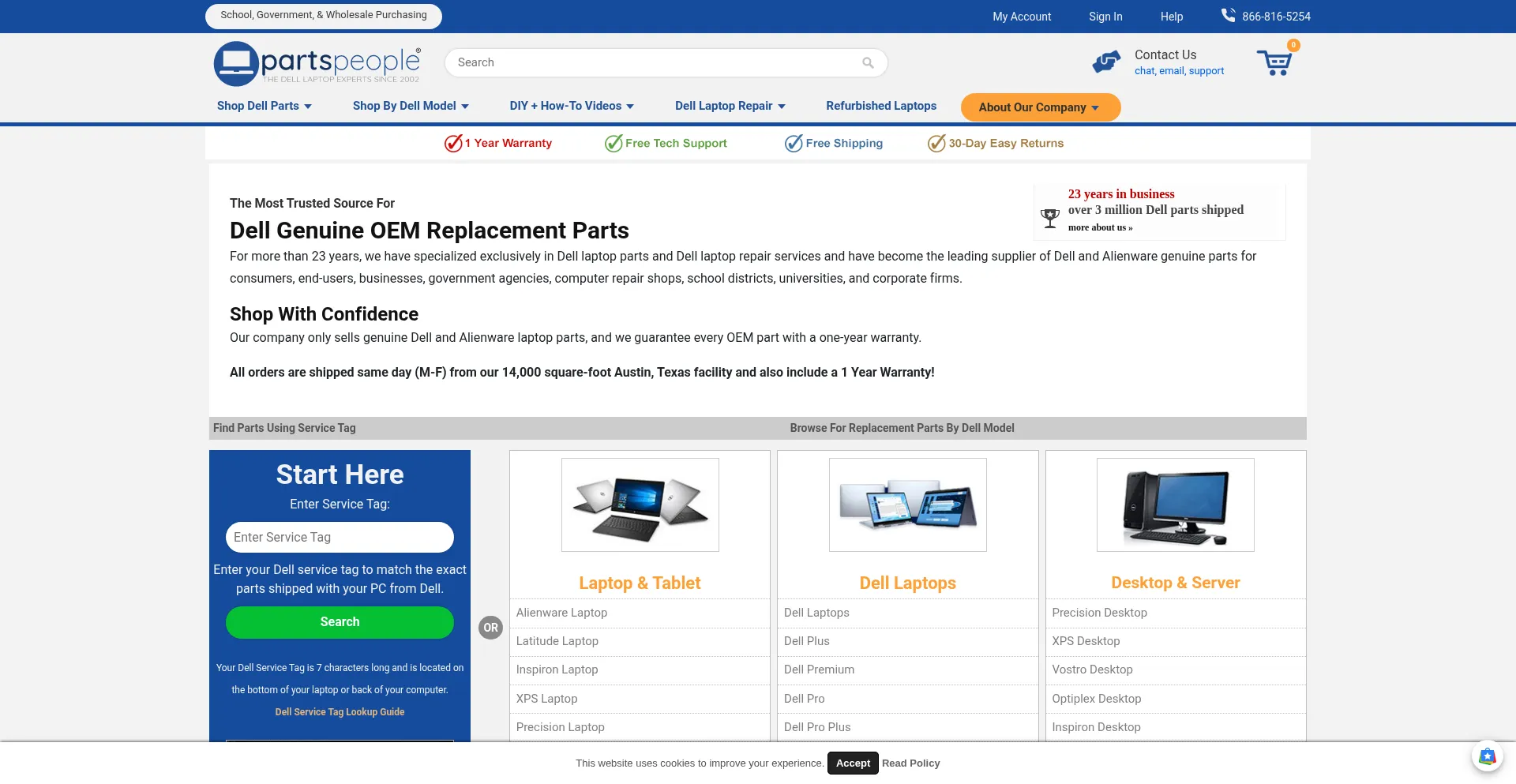Click the cart item count badge
The height and width of the screenshot is (784, 1516).
point(1293,46)
